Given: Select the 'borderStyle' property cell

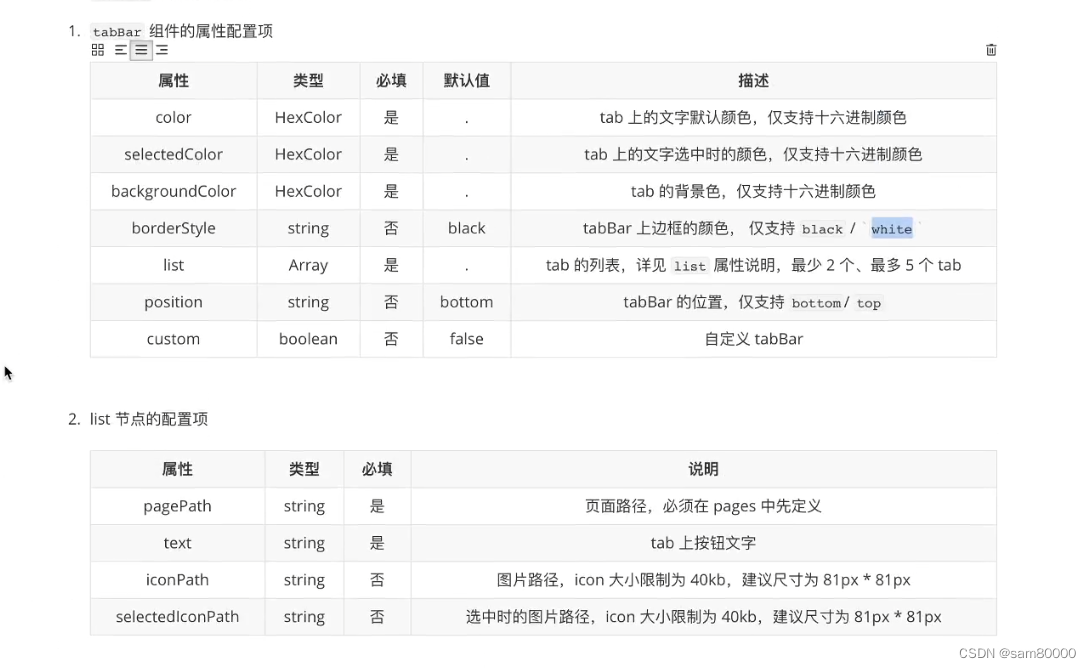Looking at the screenshot, I should point(173,228).
